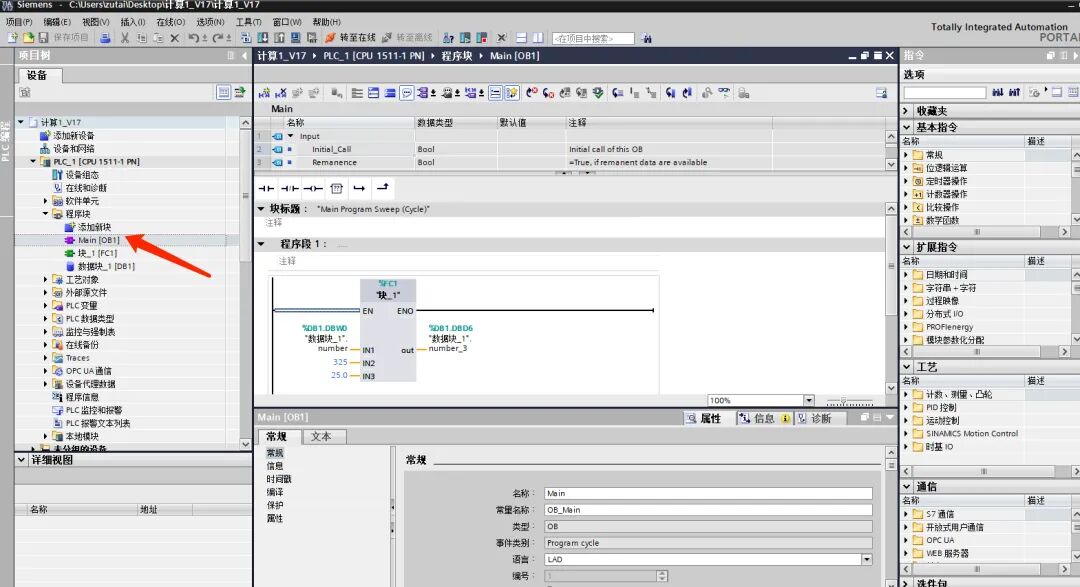
Task: Switch to the 信息 inspector tab
Action: [765, 418]
